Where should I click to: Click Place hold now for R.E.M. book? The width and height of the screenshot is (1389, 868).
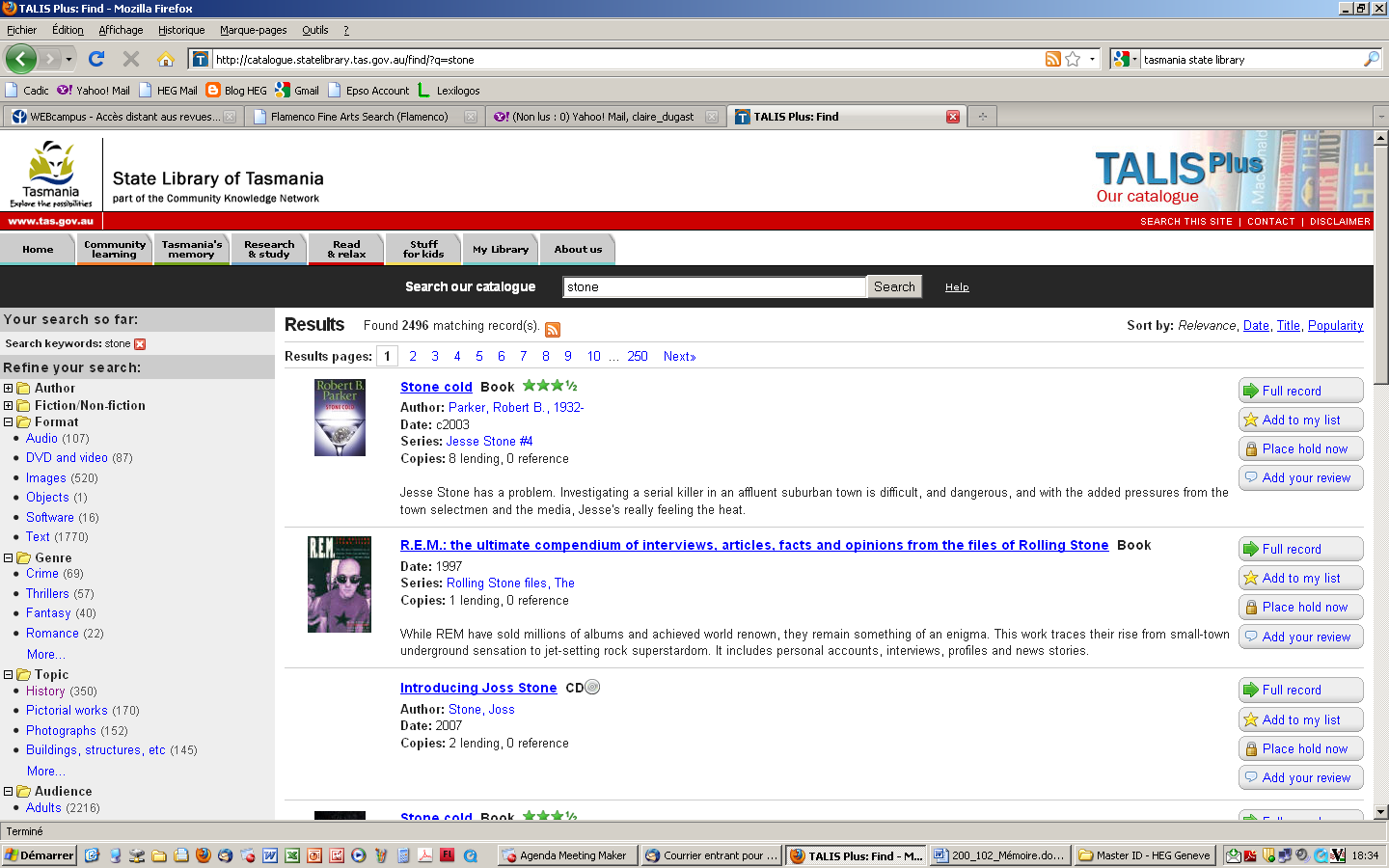click(x=1300, y=608)
